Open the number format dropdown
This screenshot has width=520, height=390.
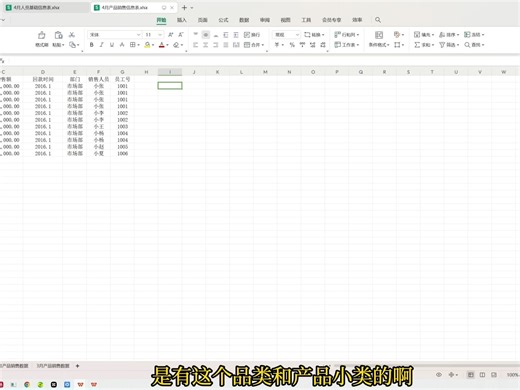(x=297, y=35)
